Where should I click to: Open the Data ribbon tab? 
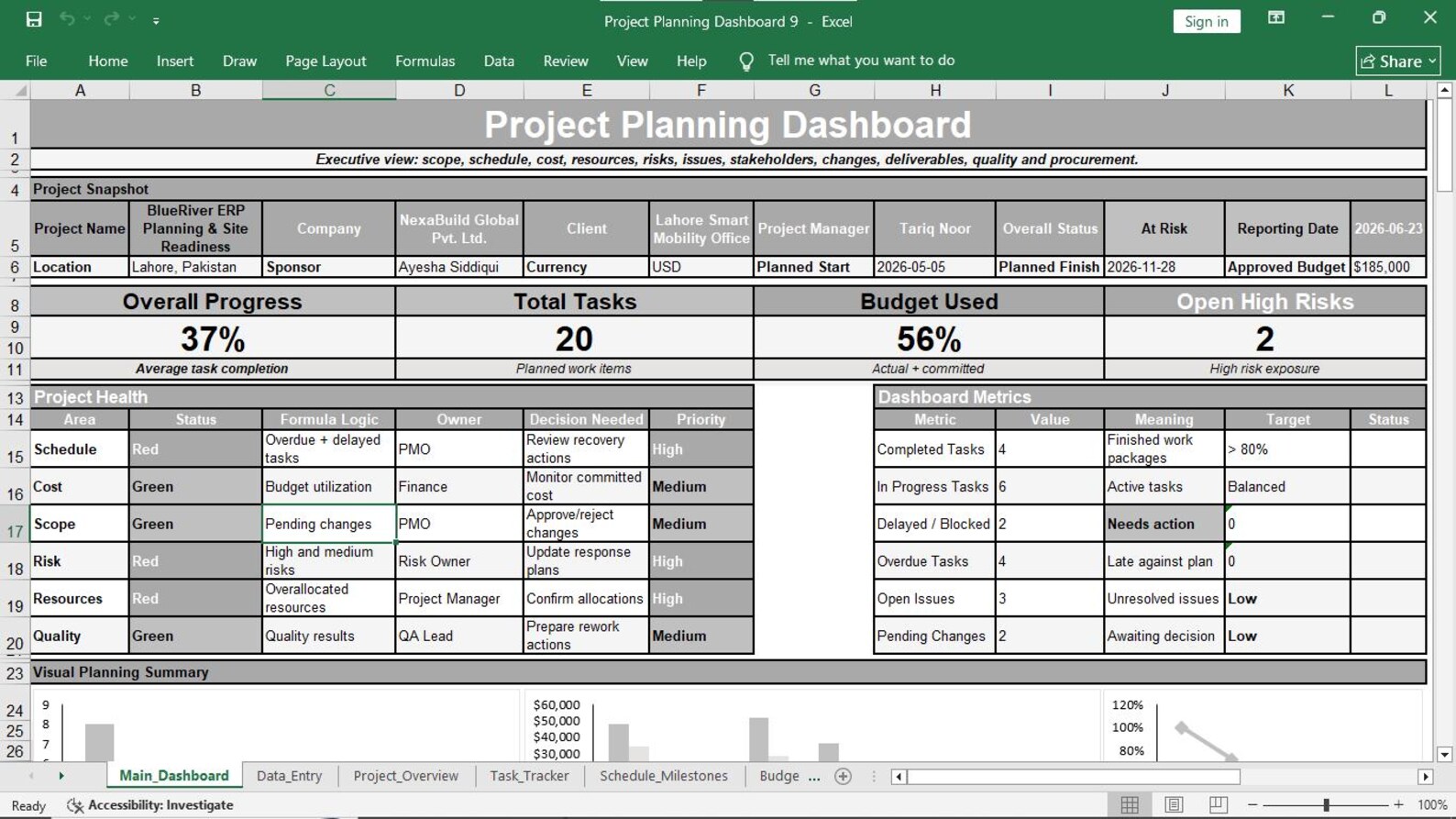pyautogui.click(x=499, y=61)
